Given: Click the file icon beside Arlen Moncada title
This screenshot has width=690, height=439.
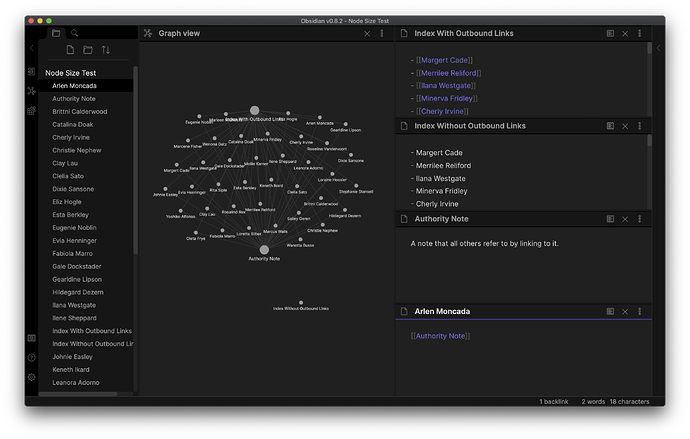Looking at the screenshot, I should tap(404, 311).
